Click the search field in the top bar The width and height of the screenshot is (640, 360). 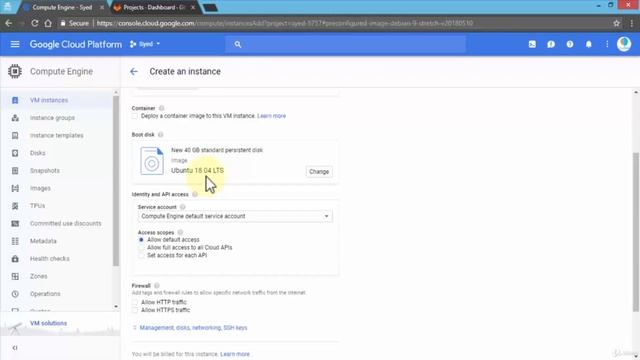[x=345, y=44]
